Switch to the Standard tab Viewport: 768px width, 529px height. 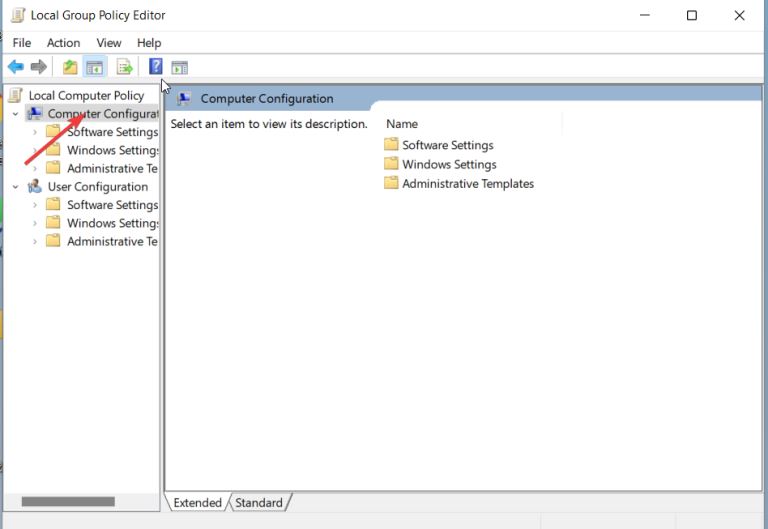tap(259, 503)
